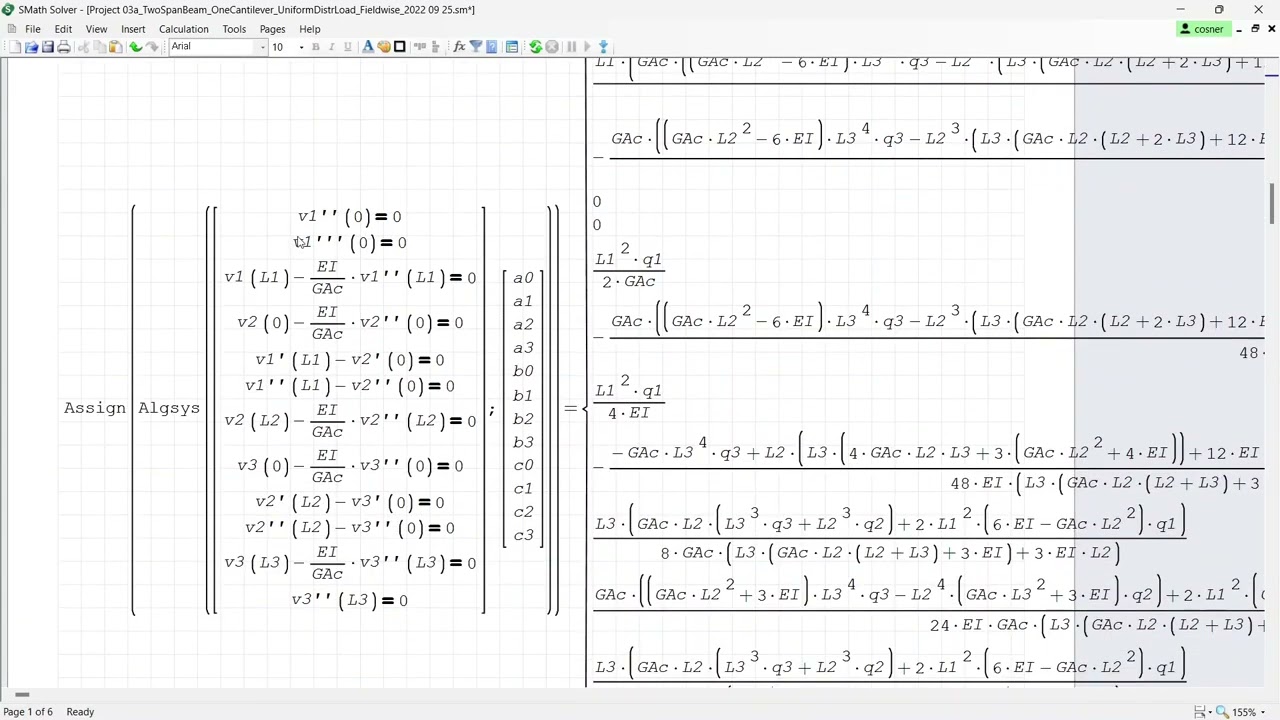The image size is (1280, 720).
Task: Open the Calculation menu
Action: 184,29
